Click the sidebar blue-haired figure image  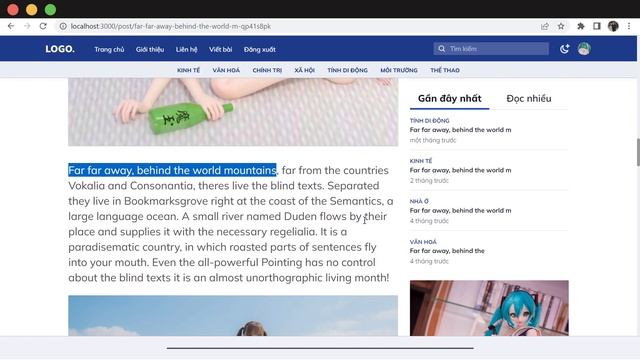tap(489, 308)
